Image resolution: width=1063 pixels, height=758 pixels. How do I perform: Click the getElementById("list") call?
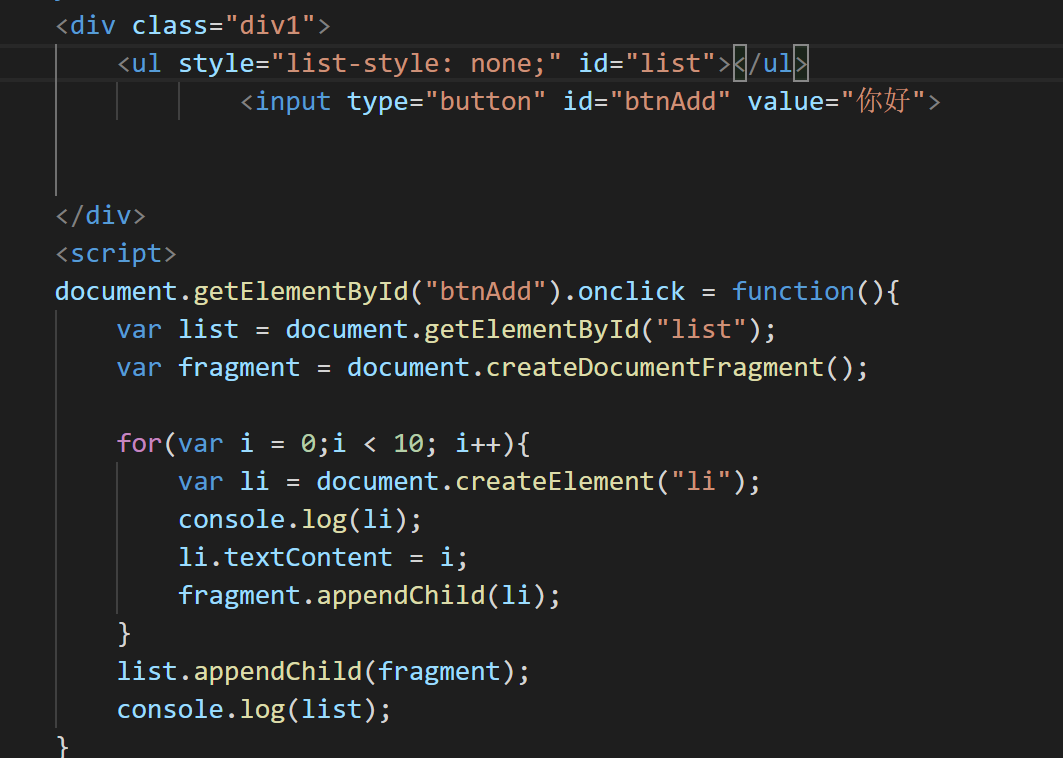tap(592, 330)
